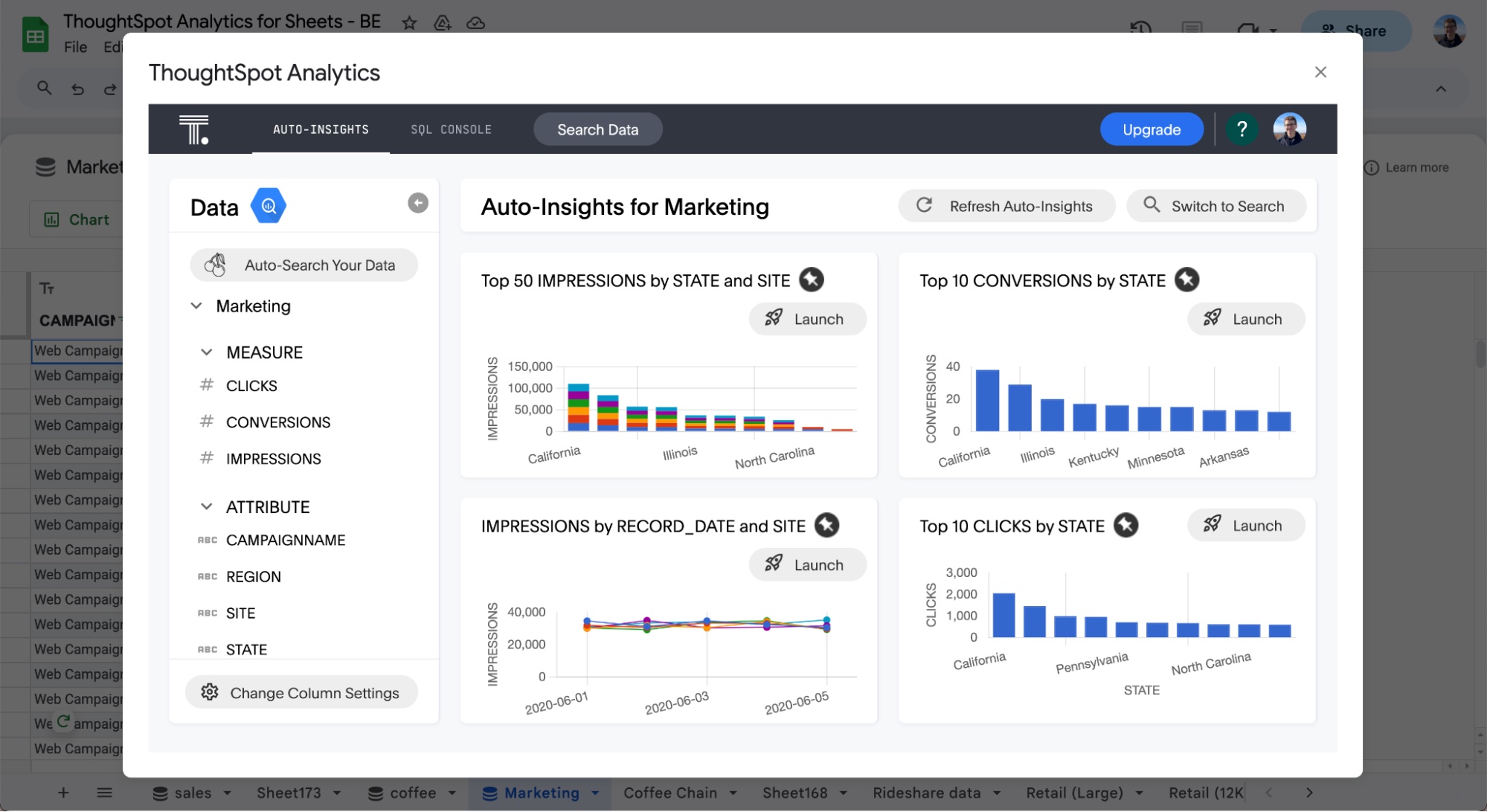The height and width of the screenshot is (812, 1487).
Task: Click the Google Sheets app icon
Action: point(35,34)
